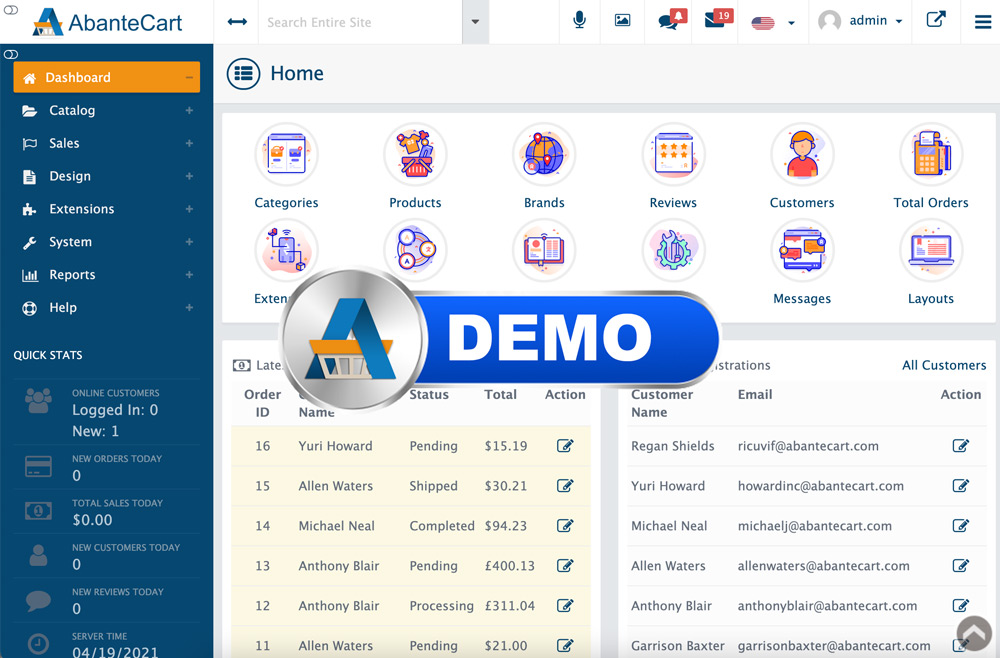This screenshot has width=1000, height=658.
Task: Select Catalog in the sidebar
Action: pyautogui.click(x=107, y=110)
